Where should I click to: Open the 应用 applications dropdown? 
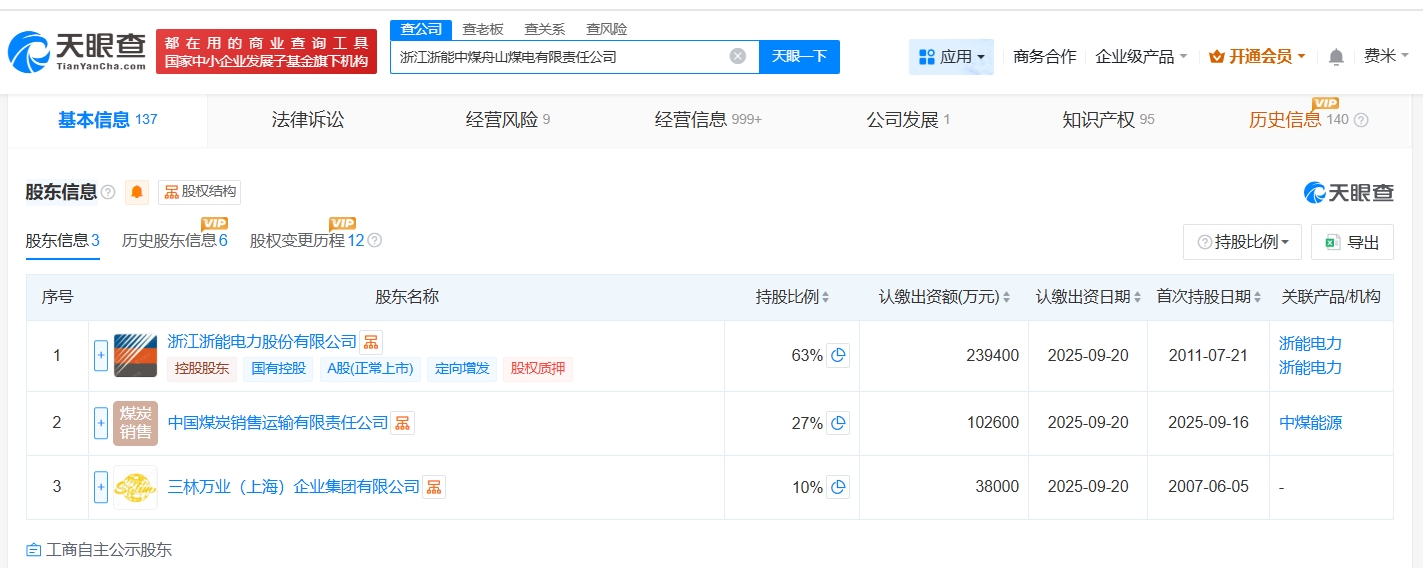(951, 57)
